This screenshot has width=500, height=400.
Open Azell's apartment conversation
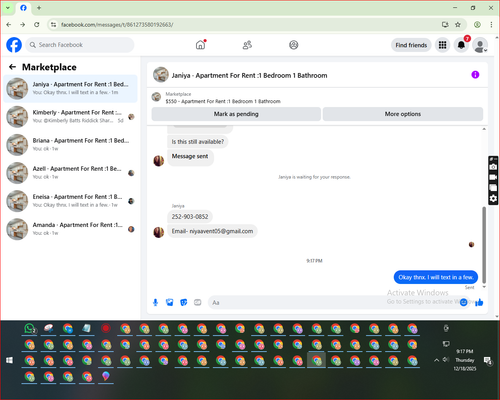click(x=70, y=173)
